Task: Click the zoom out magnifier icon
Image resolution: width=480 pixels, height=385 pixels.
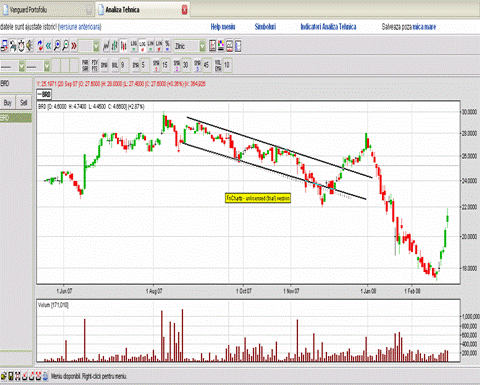Action: (65, 46)
